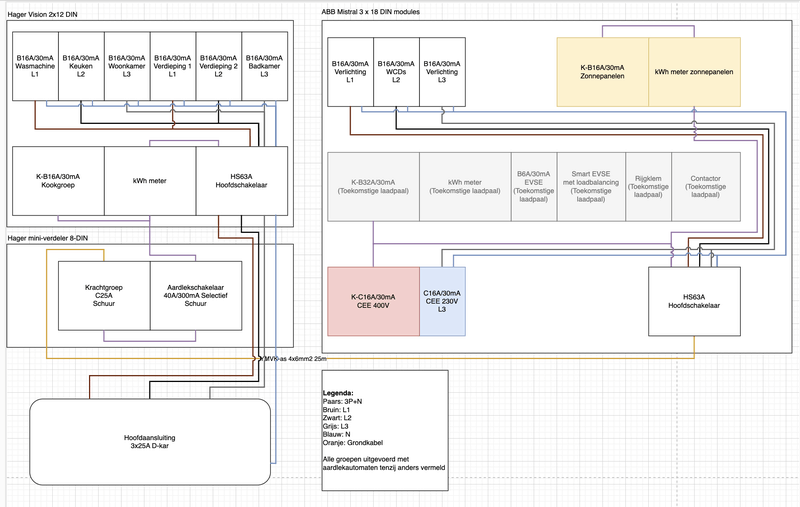
Task: Select the Krachtgroep C25A Schuur block
Action: 104,296
